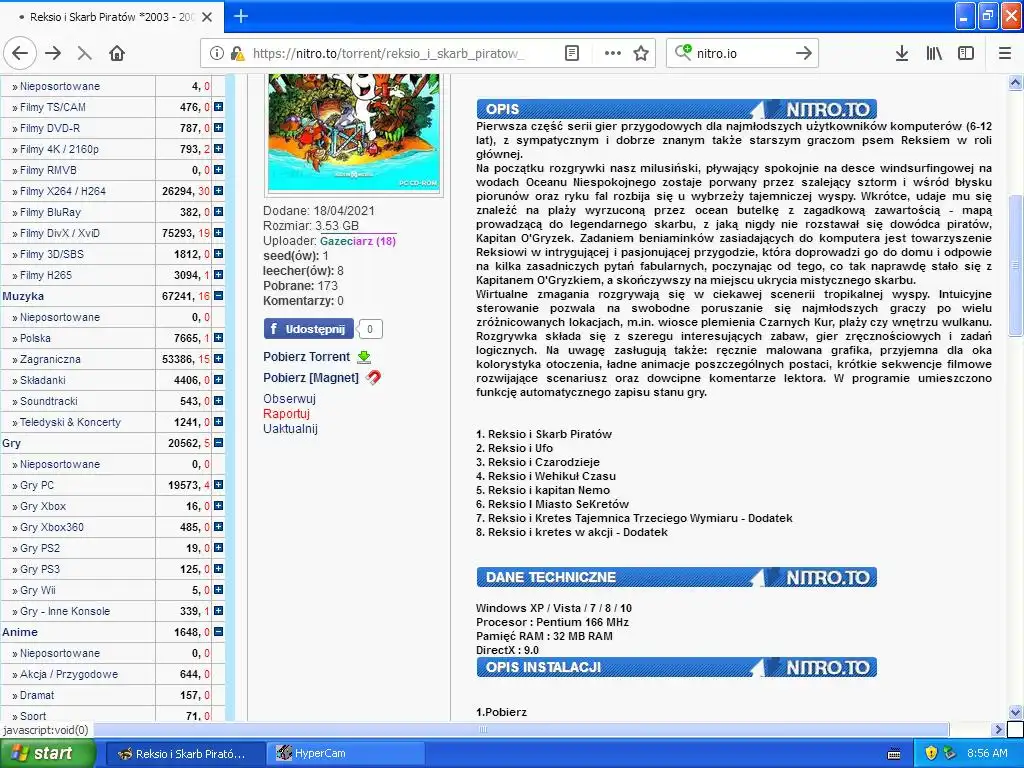Screen dimensions: 1024x768
Task: Click the horizontal scrollbar right arrow
Action: tap(998, 729)
